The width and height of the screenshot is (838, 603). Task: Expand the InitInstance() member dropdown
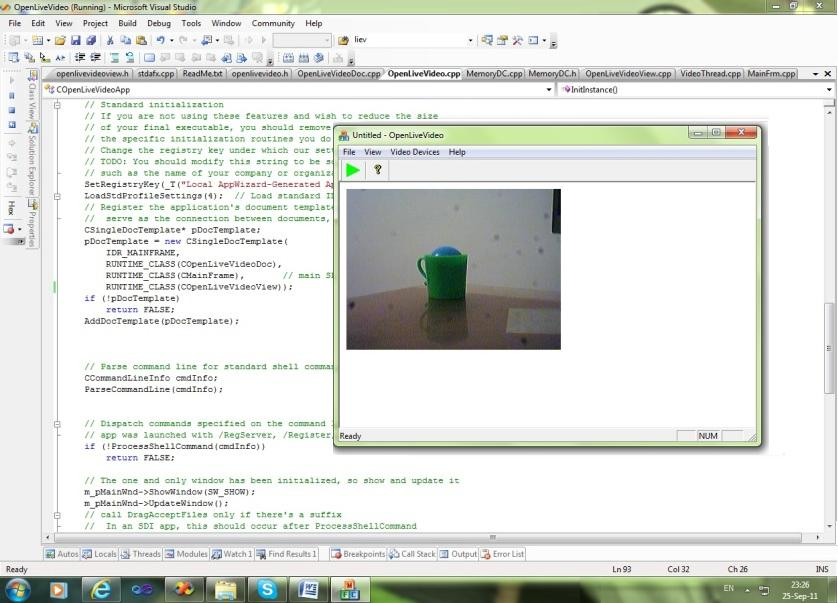pos(829,90)
